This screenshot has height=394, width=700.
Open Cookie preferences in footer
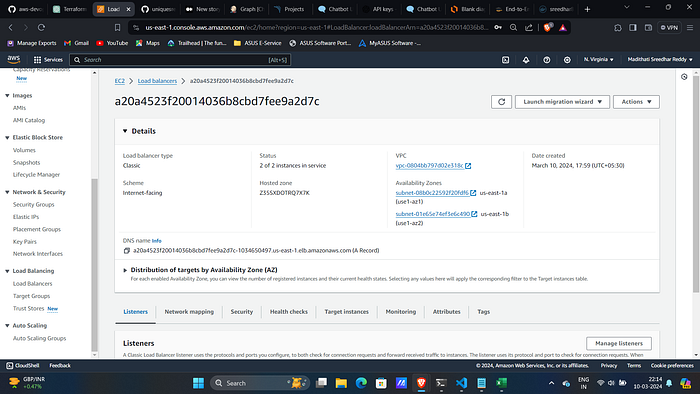click(x=672, y=365)
